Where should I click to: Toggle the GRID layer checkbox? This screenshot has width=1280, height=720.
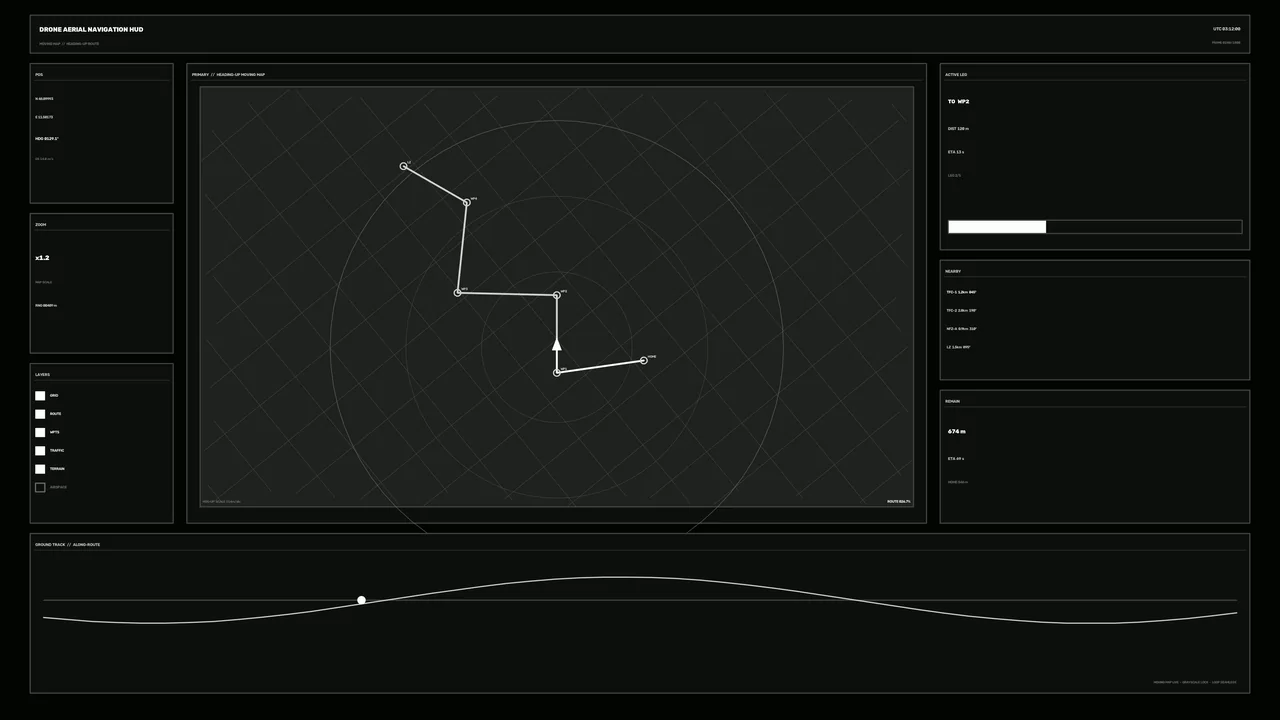[x=40, y=396]
